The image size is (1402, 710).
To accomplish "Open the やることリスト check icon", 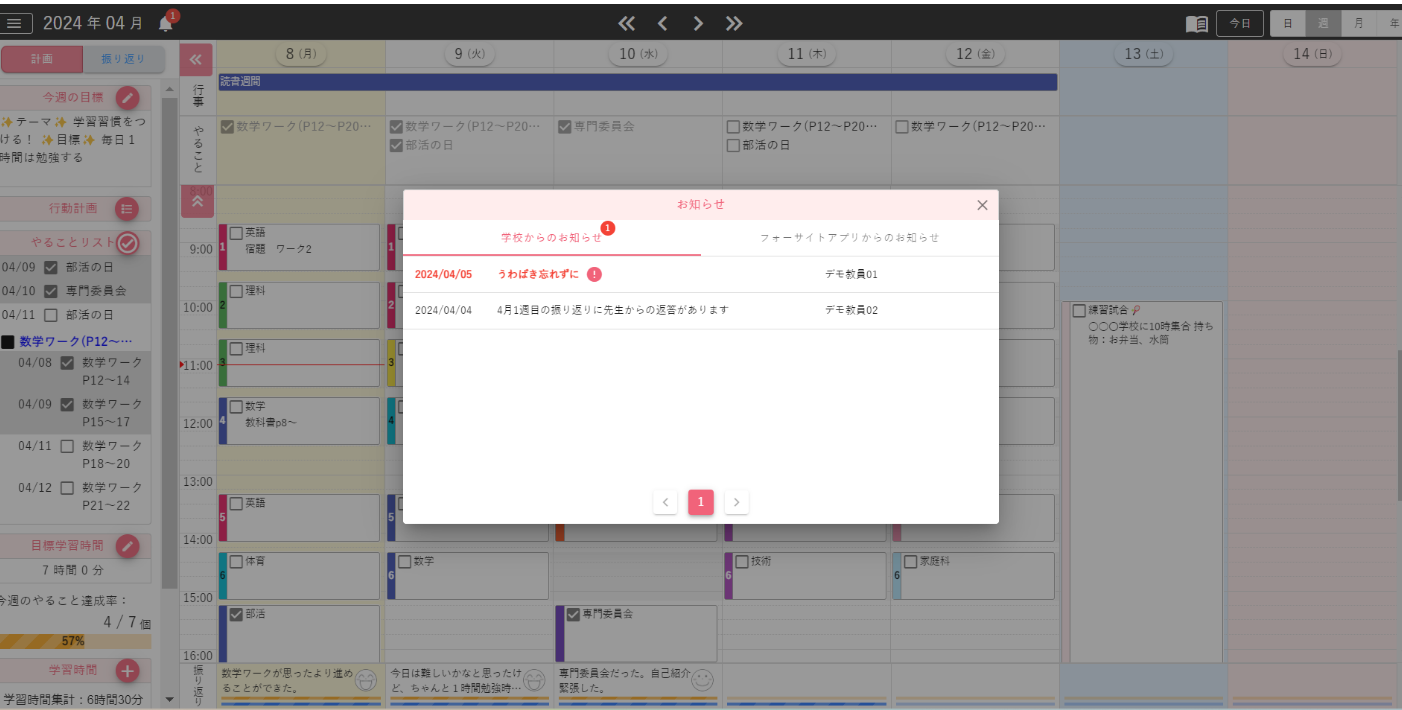I will point(127,243).
